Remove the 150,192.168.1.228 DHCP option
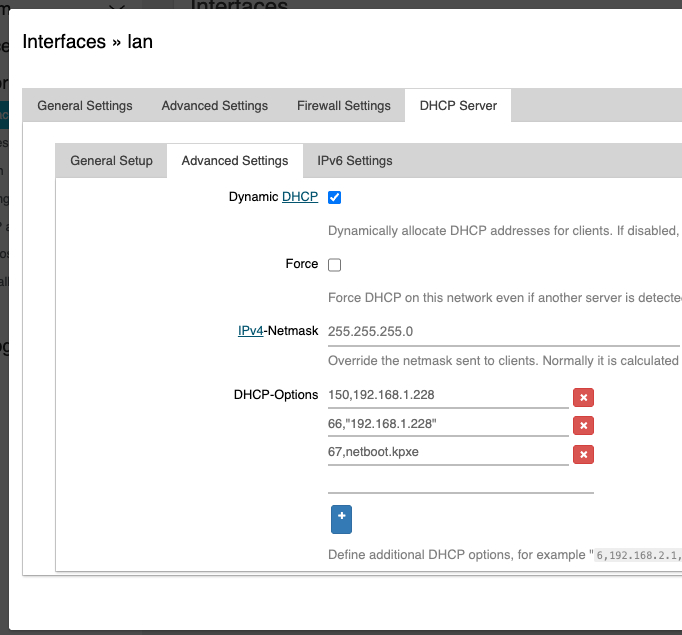This screenshot has width=682, height=635. pyautogui.click(x=583, y=397)
